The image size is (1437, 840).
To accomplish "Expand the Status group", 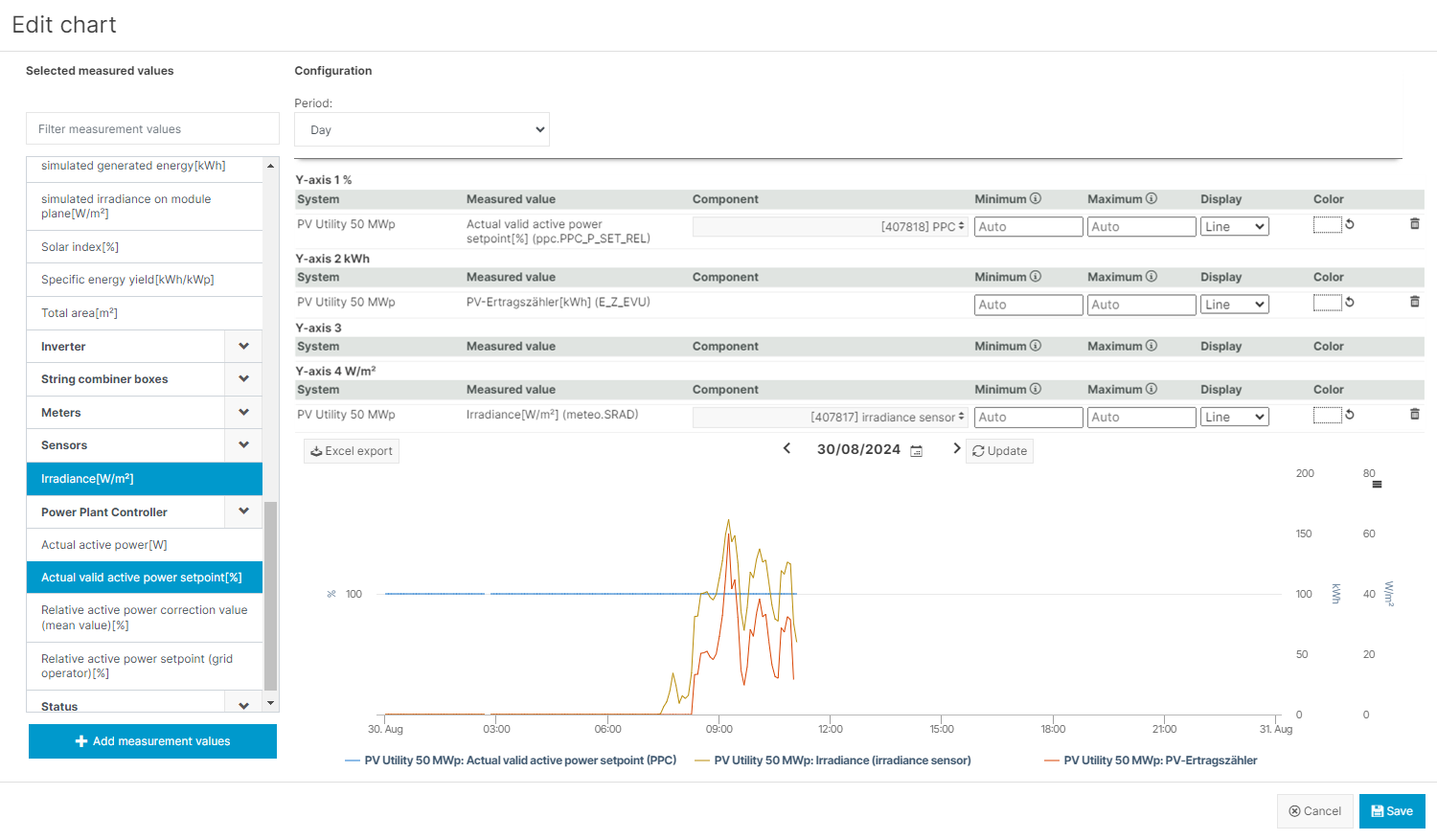I will pyautogui.click(x=243, y=705).
